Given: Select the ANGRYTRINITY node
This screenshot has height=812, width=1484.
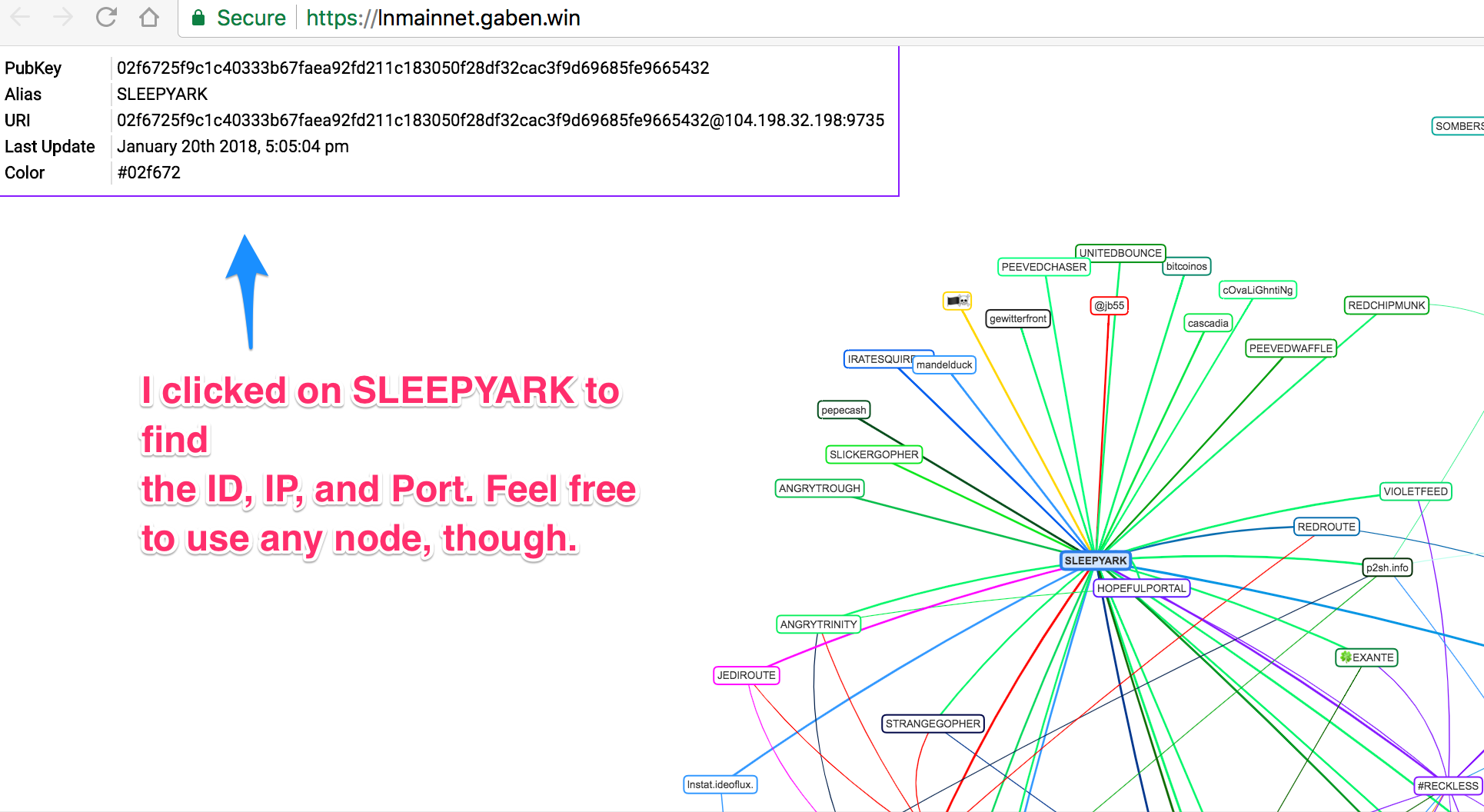Looking at the screenshot, I should coord(818,624).
